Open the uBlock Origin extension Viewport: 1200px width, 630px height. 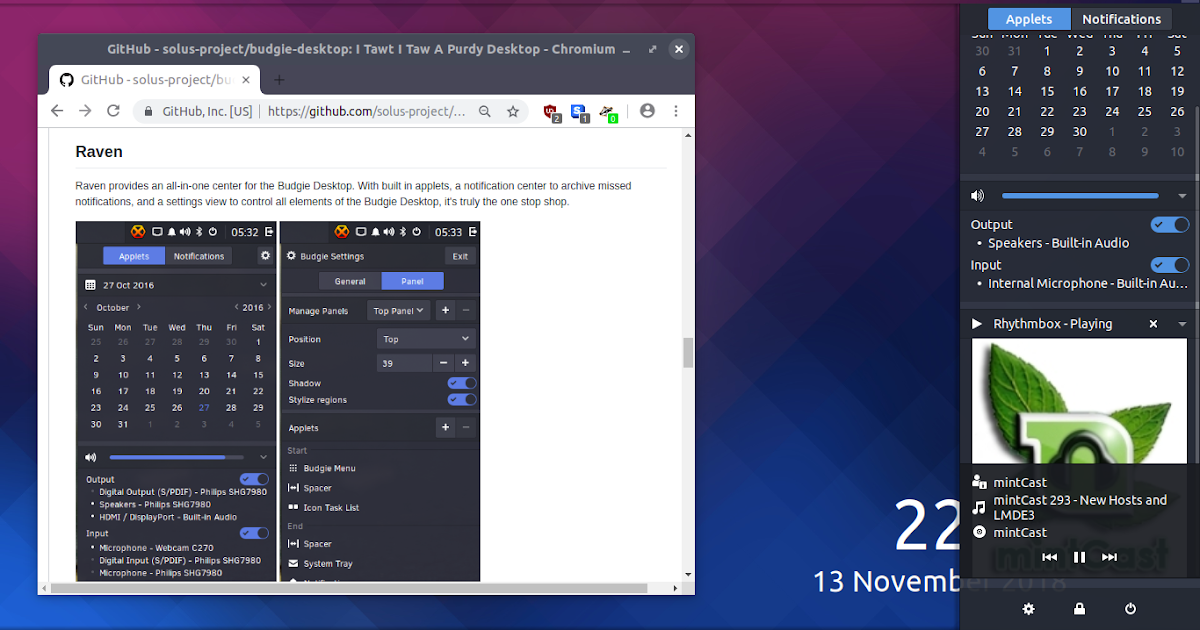(x=552, y=113)
